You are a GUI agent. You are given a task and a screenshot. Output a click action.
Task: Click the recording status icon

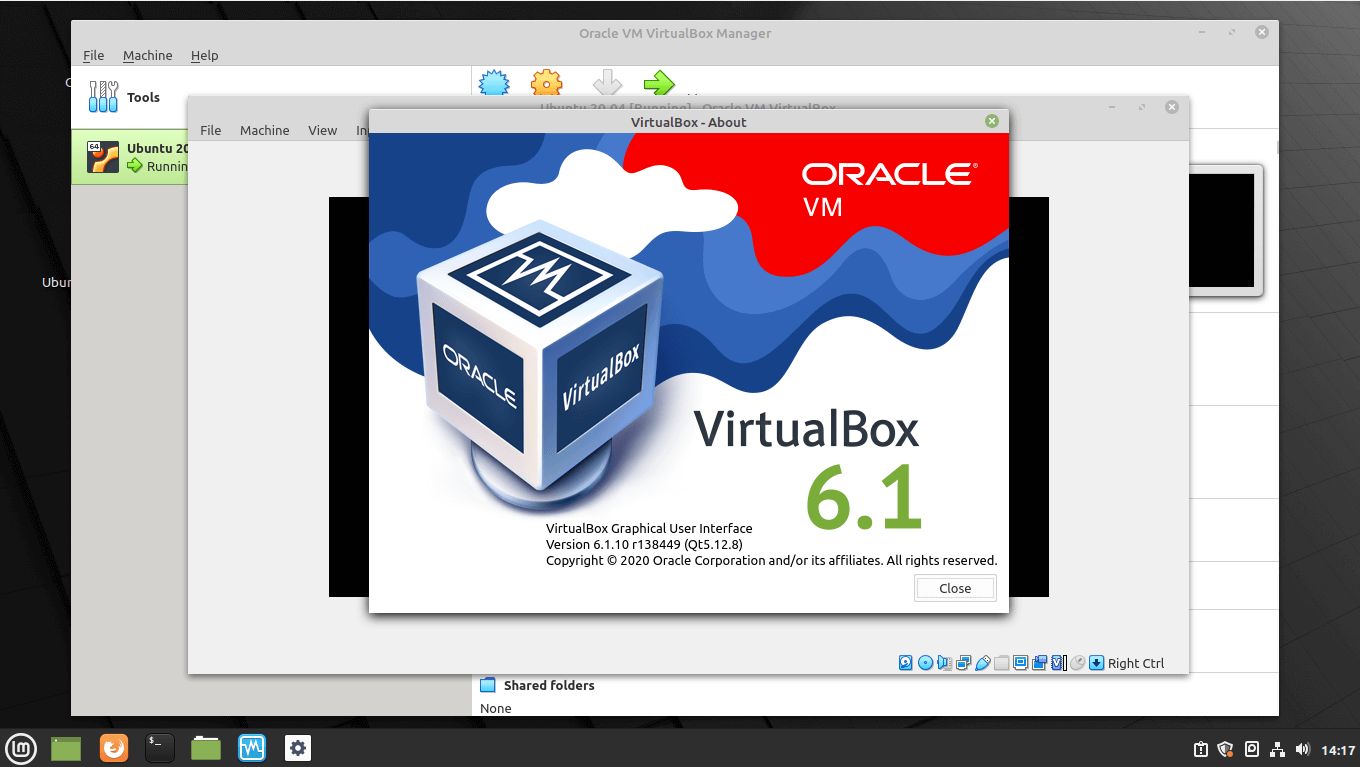pyautogui.click(x=1040, y=662)
